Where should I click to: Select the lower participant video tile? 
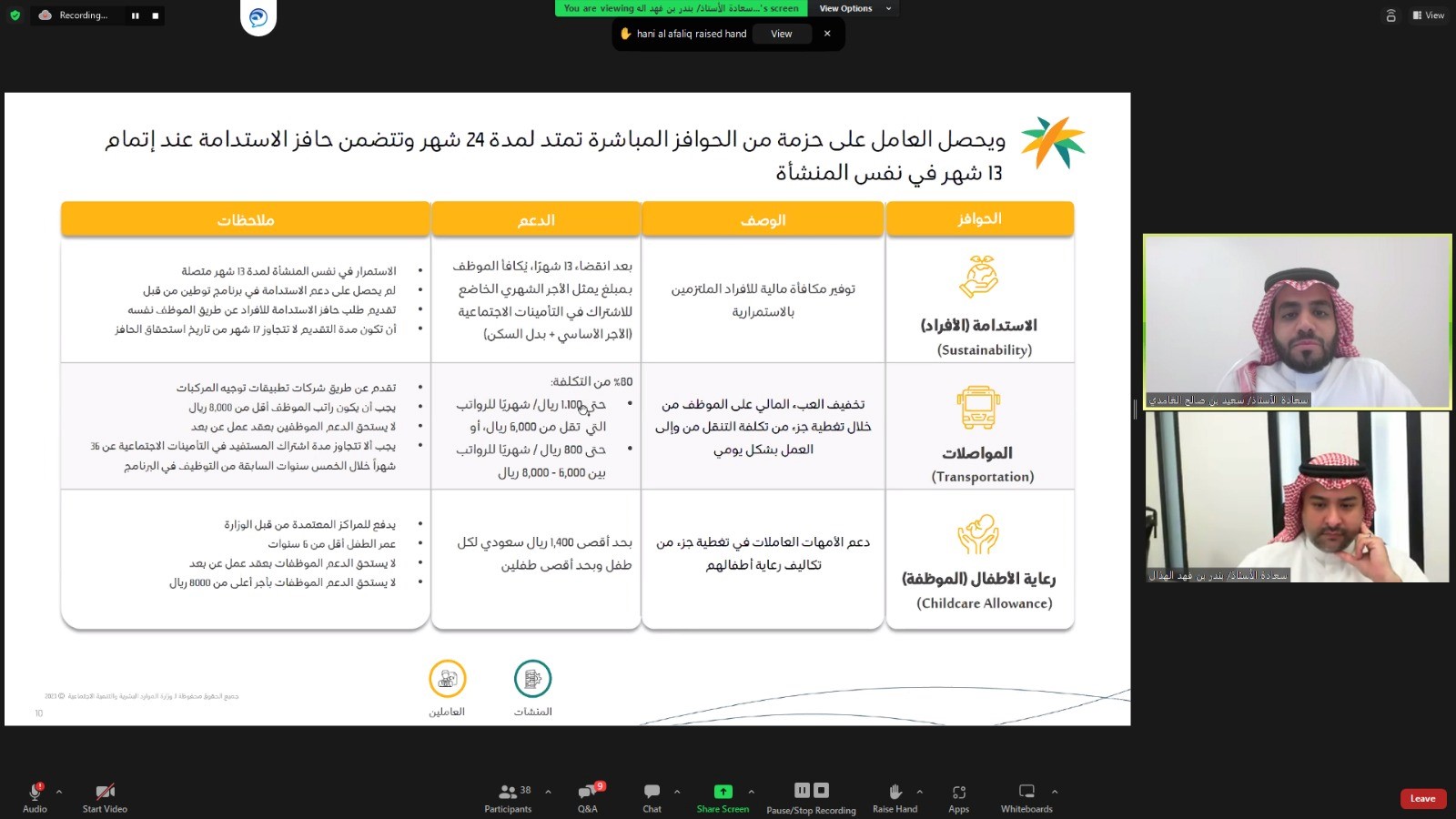(x=1297, y=497)
